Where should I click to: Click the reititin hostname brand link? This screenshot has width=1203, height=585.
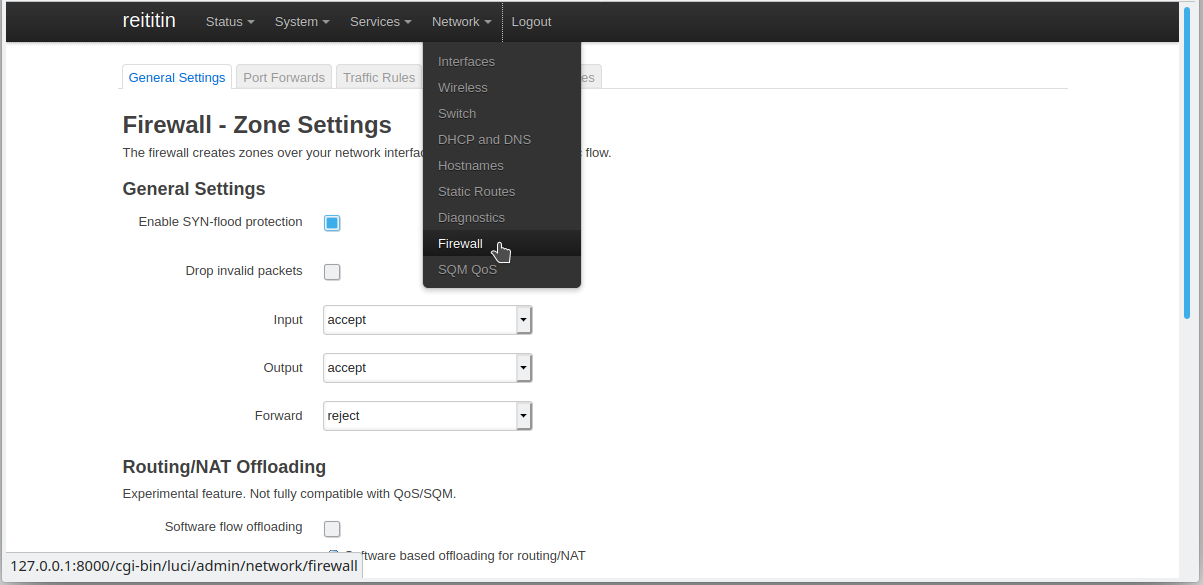(x=149, y=21)
